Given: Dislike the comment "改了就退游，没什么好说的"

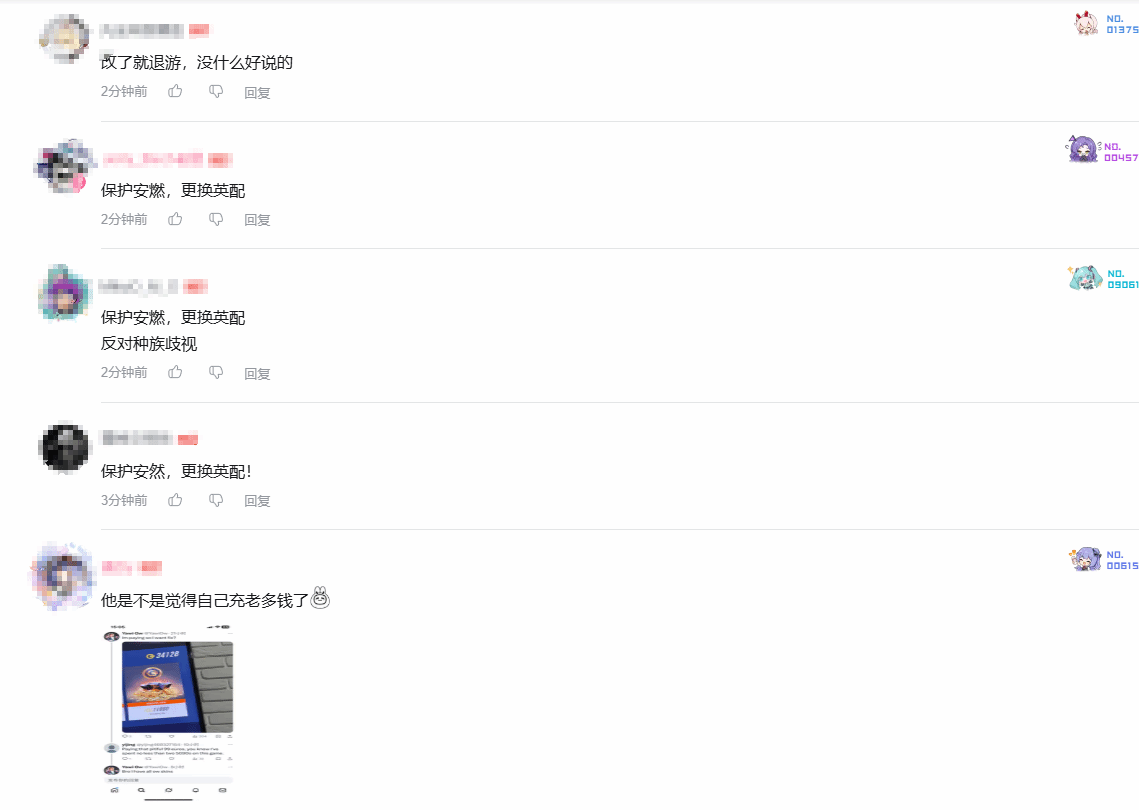Looking at the screenshot, I should point(216,92).
